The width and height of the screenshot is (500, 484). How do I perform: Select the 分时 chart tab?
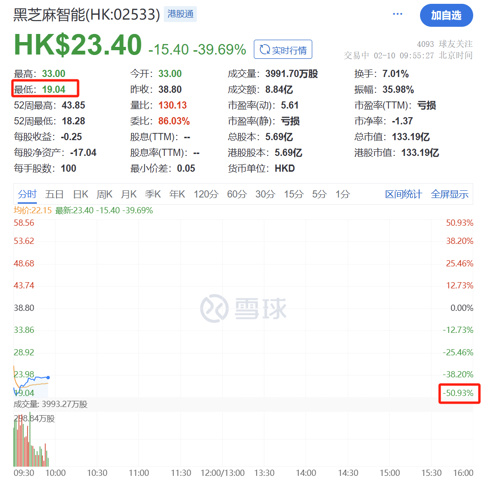27,194
